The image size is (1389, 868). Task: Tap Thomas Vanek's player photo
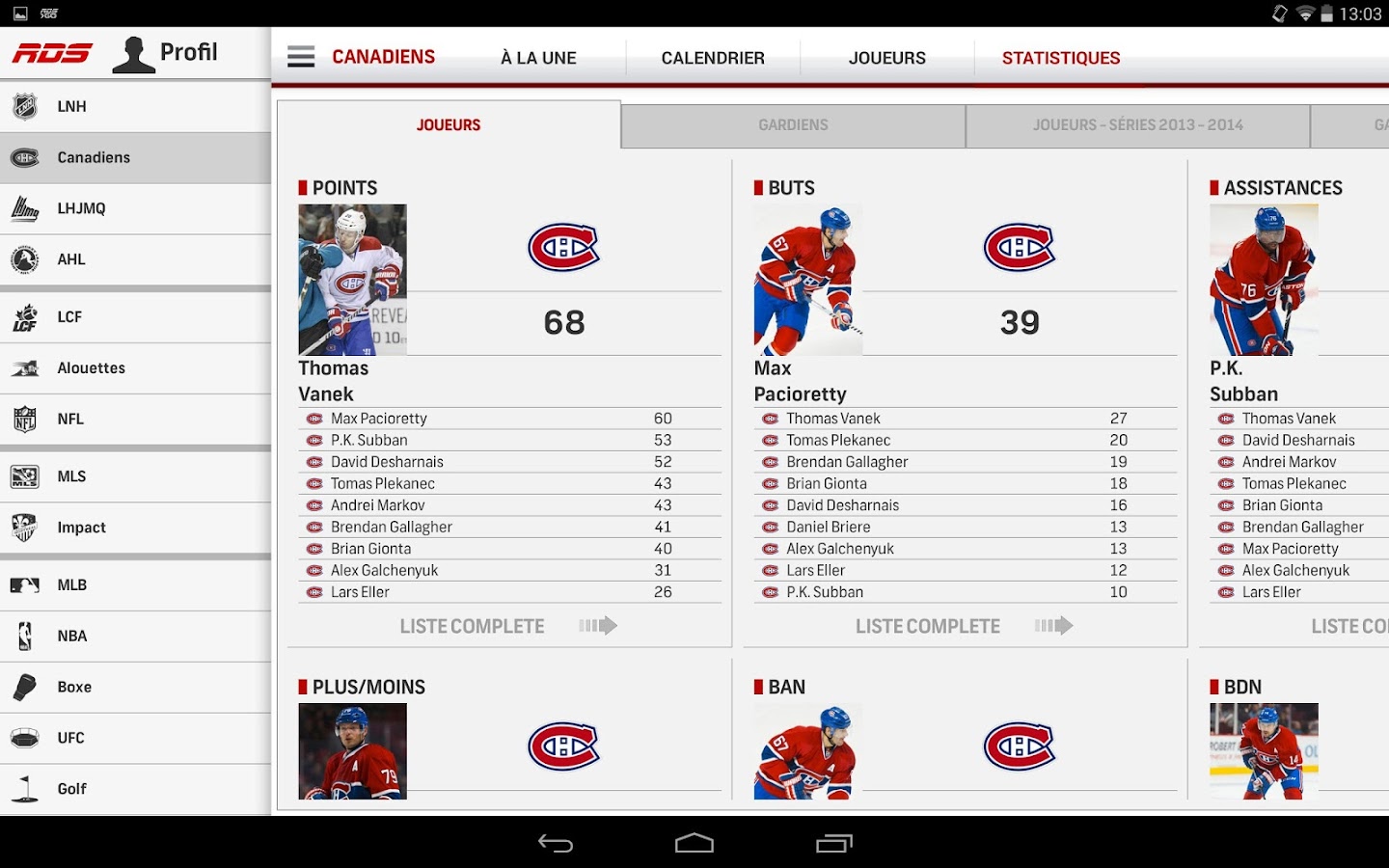352,280
